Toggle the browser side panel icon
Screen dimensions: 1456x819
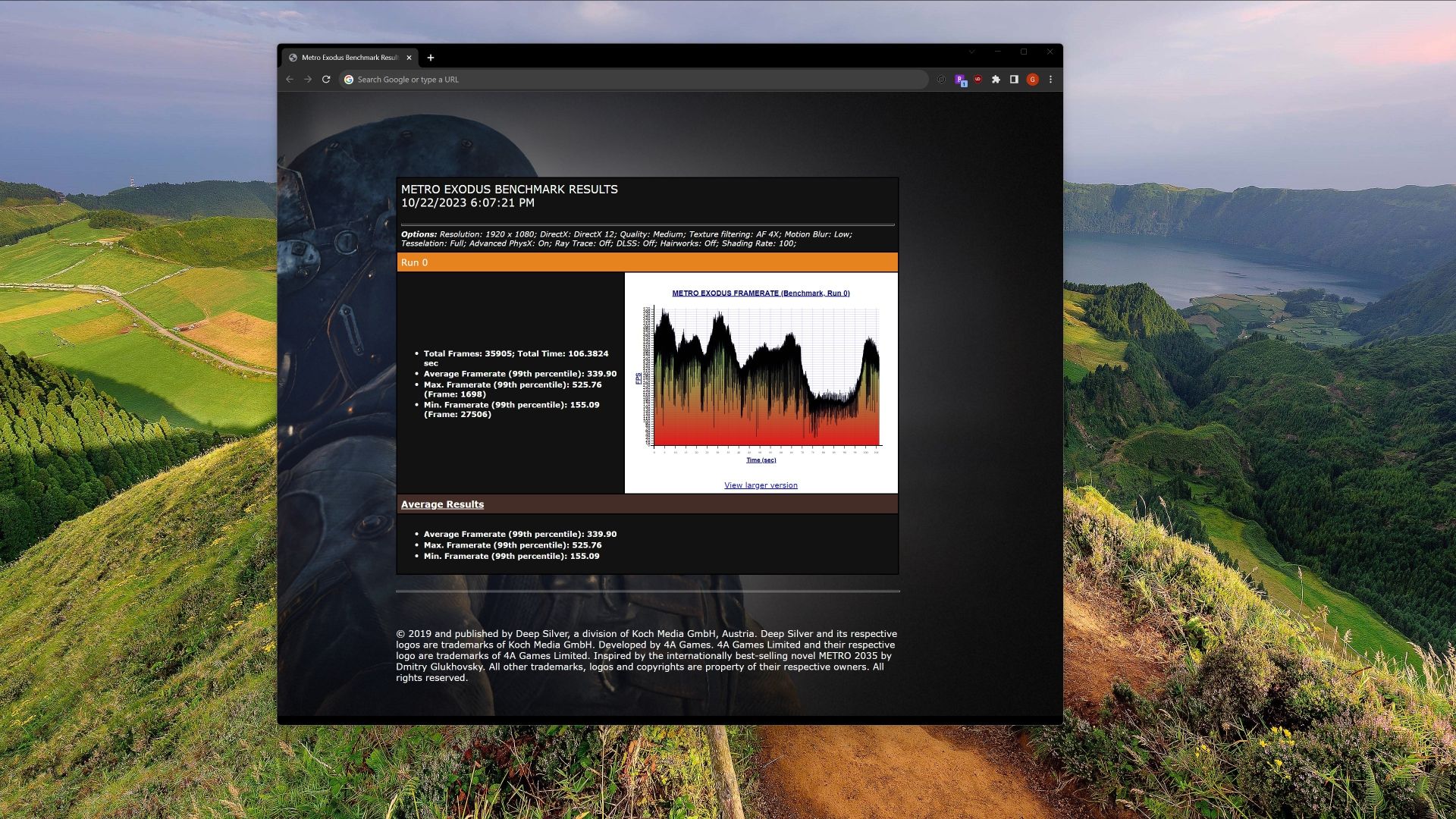point(1014,79)
